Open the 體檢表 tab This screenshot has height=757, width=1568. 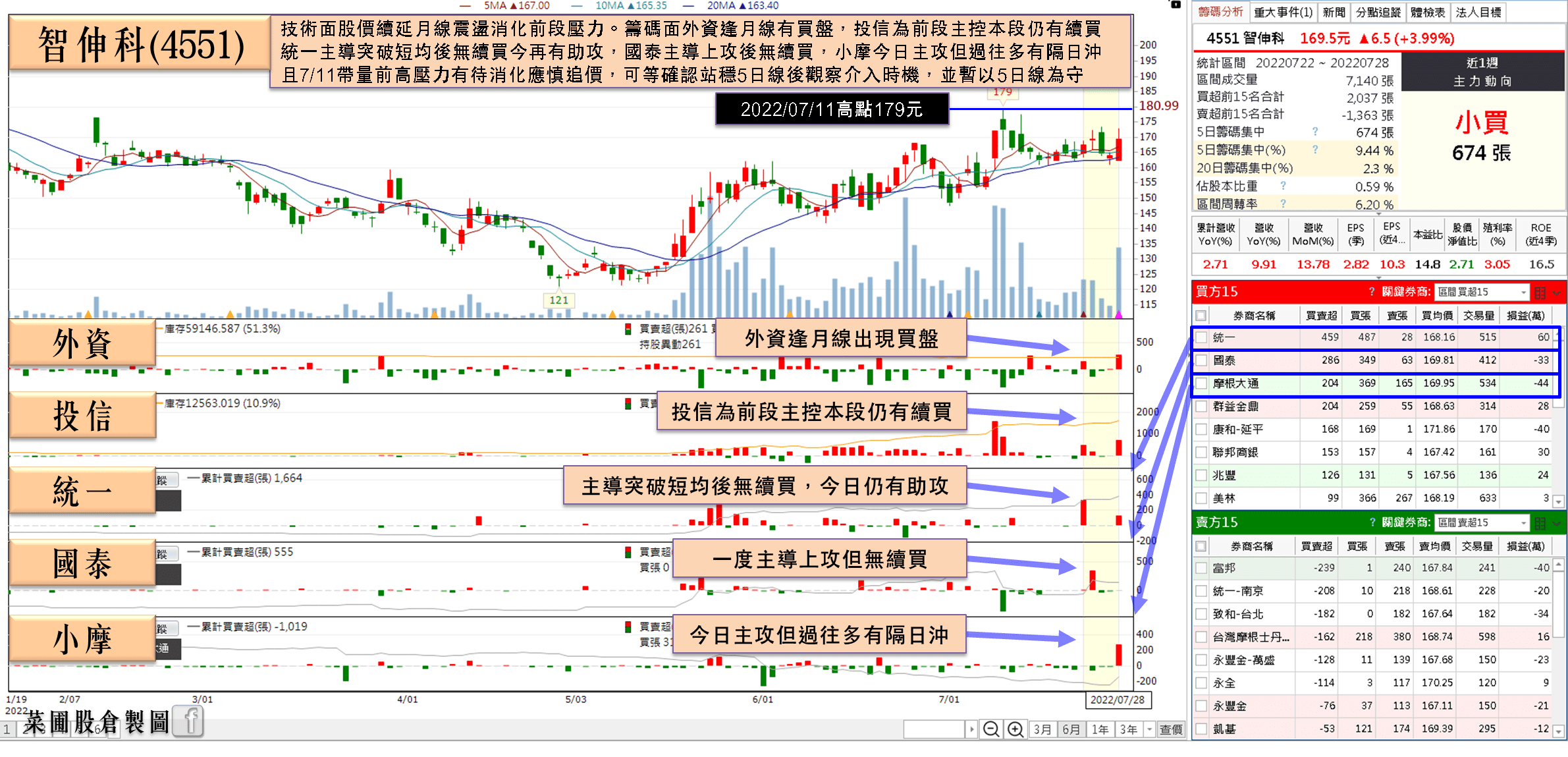pyautogui.click(x=1427, y=12)
